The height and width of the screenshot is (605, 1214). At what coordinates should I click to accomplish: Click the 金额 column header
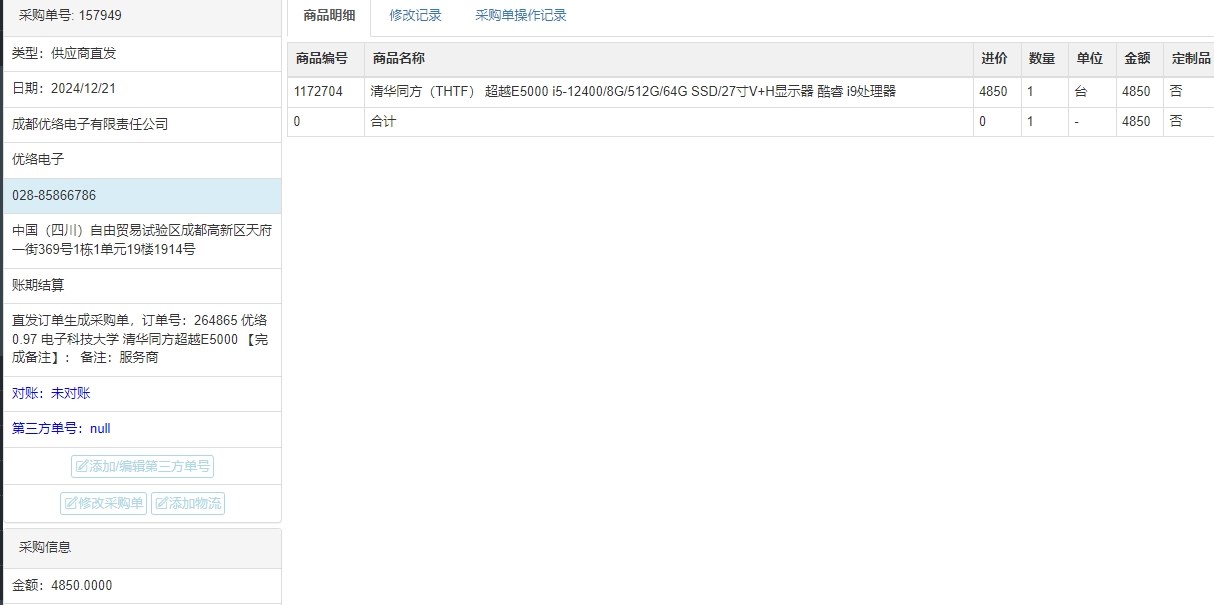[1140, 59]
